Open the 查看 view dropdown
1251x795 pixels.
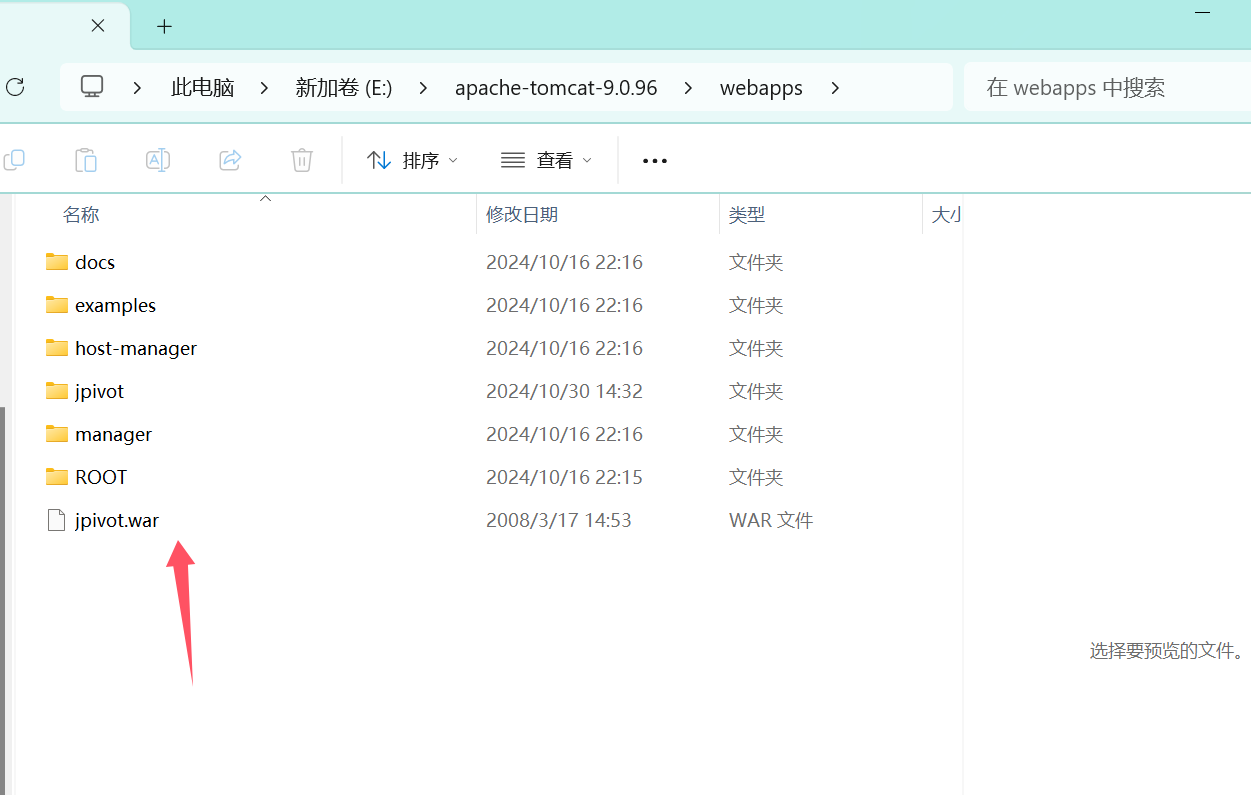click(x=546, y=160)
